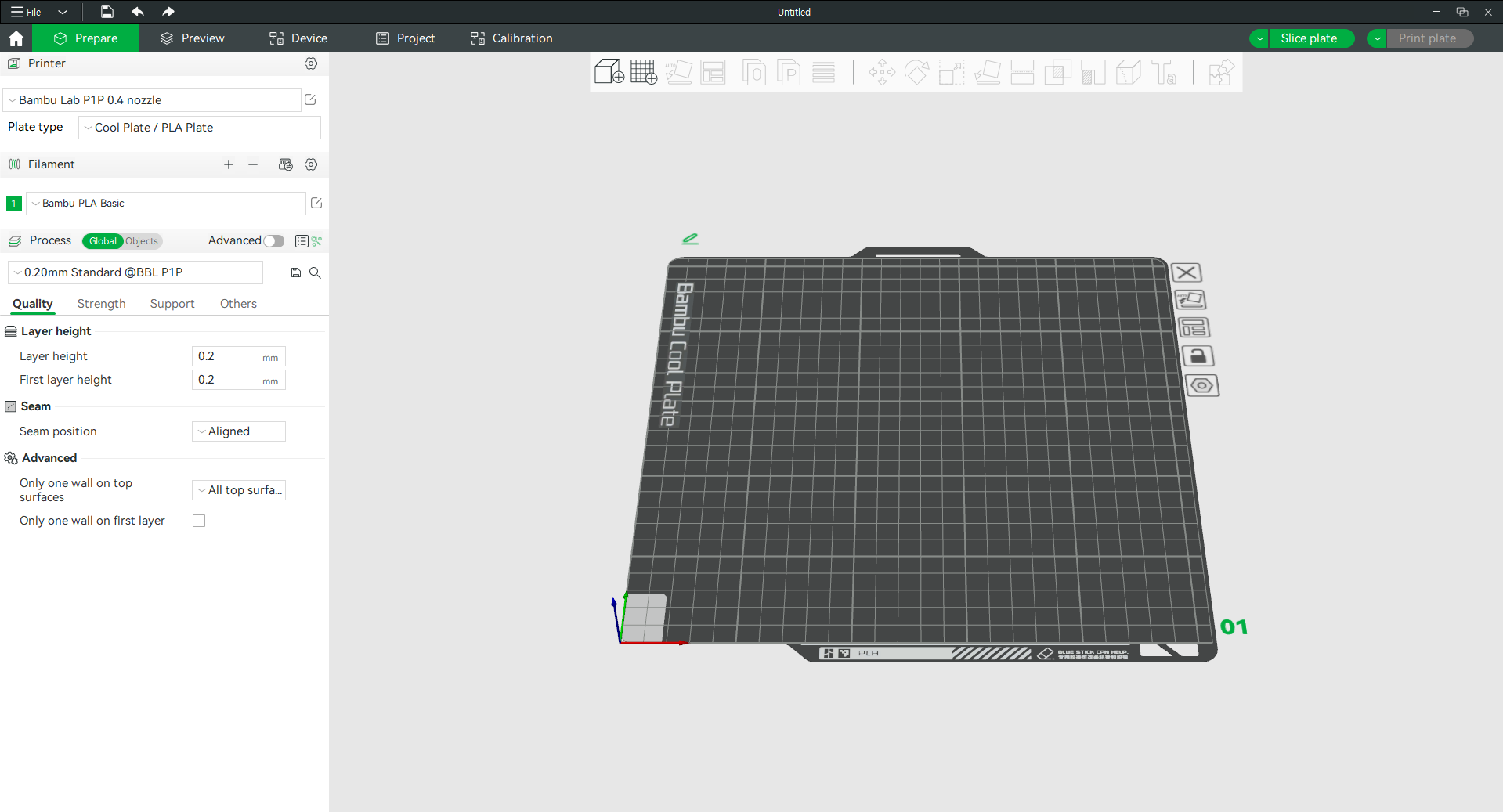Switch process scope to Global
This screenshot has height=812, width=1503.
click(103, 241)
